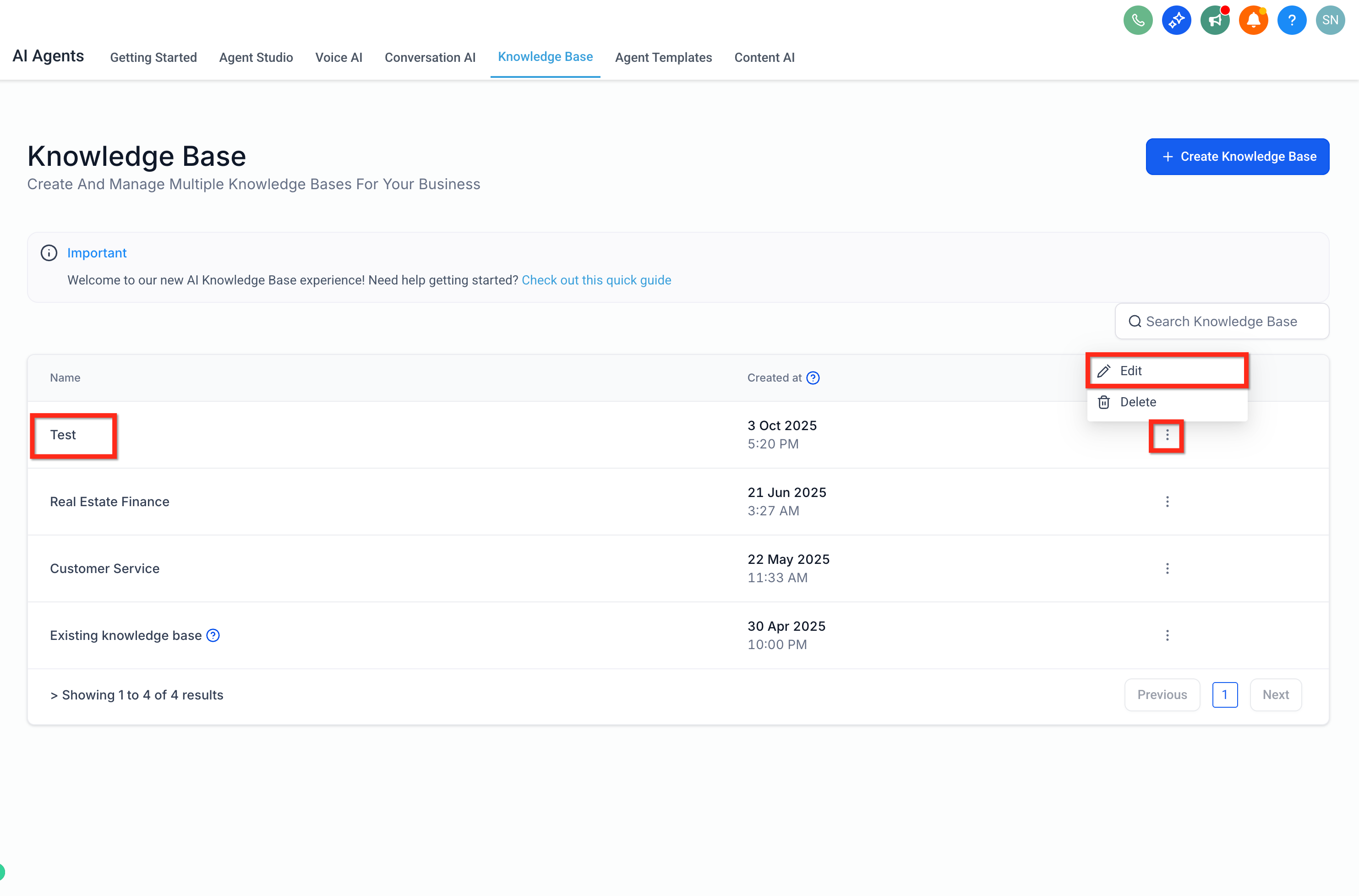
Task: Click the Created at column header
Action: click(x=775, y=378)
